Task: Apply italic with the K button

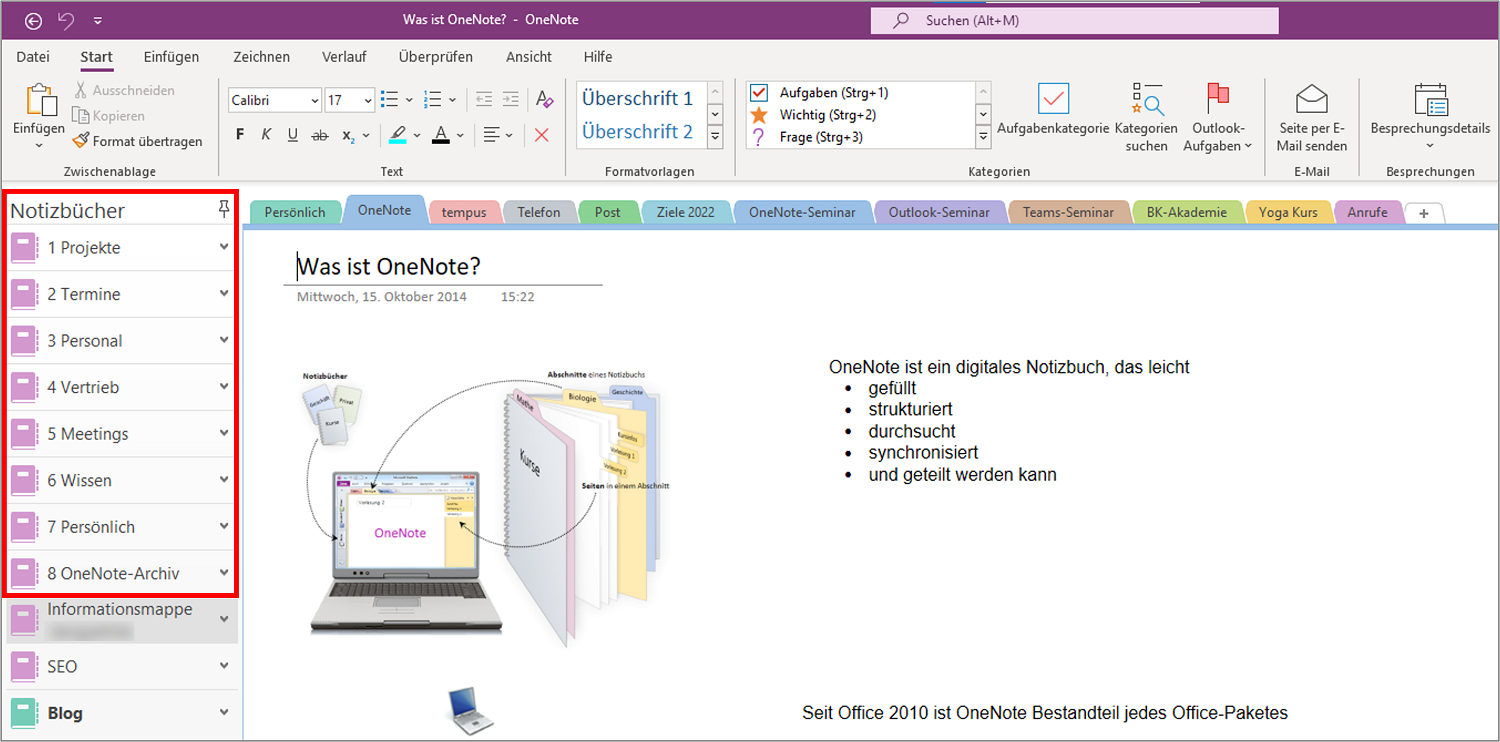Action: [266, 135]
